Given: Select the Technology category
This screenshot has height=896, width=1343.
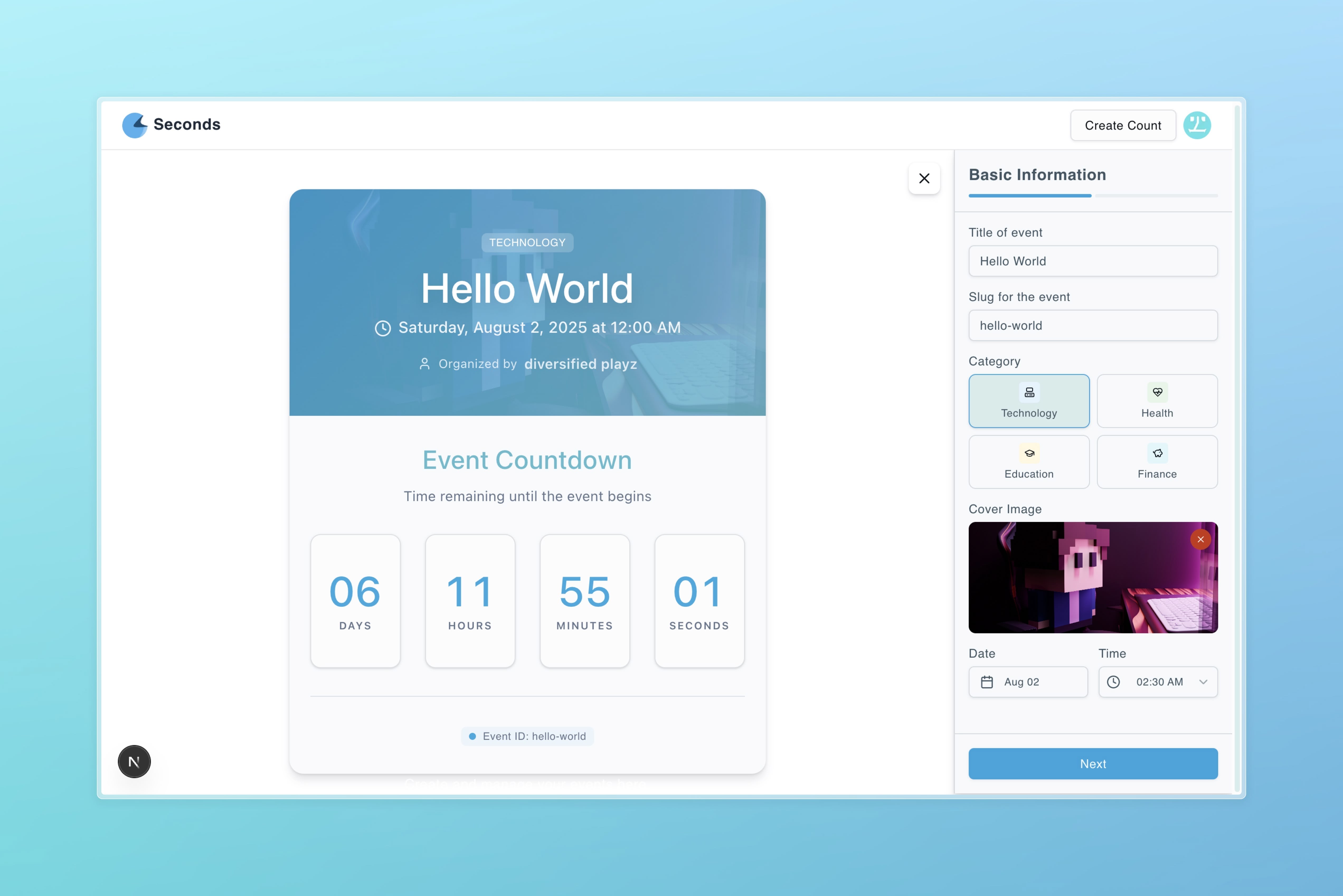Looking at the screenshot, I should [x=1029, y=401].
